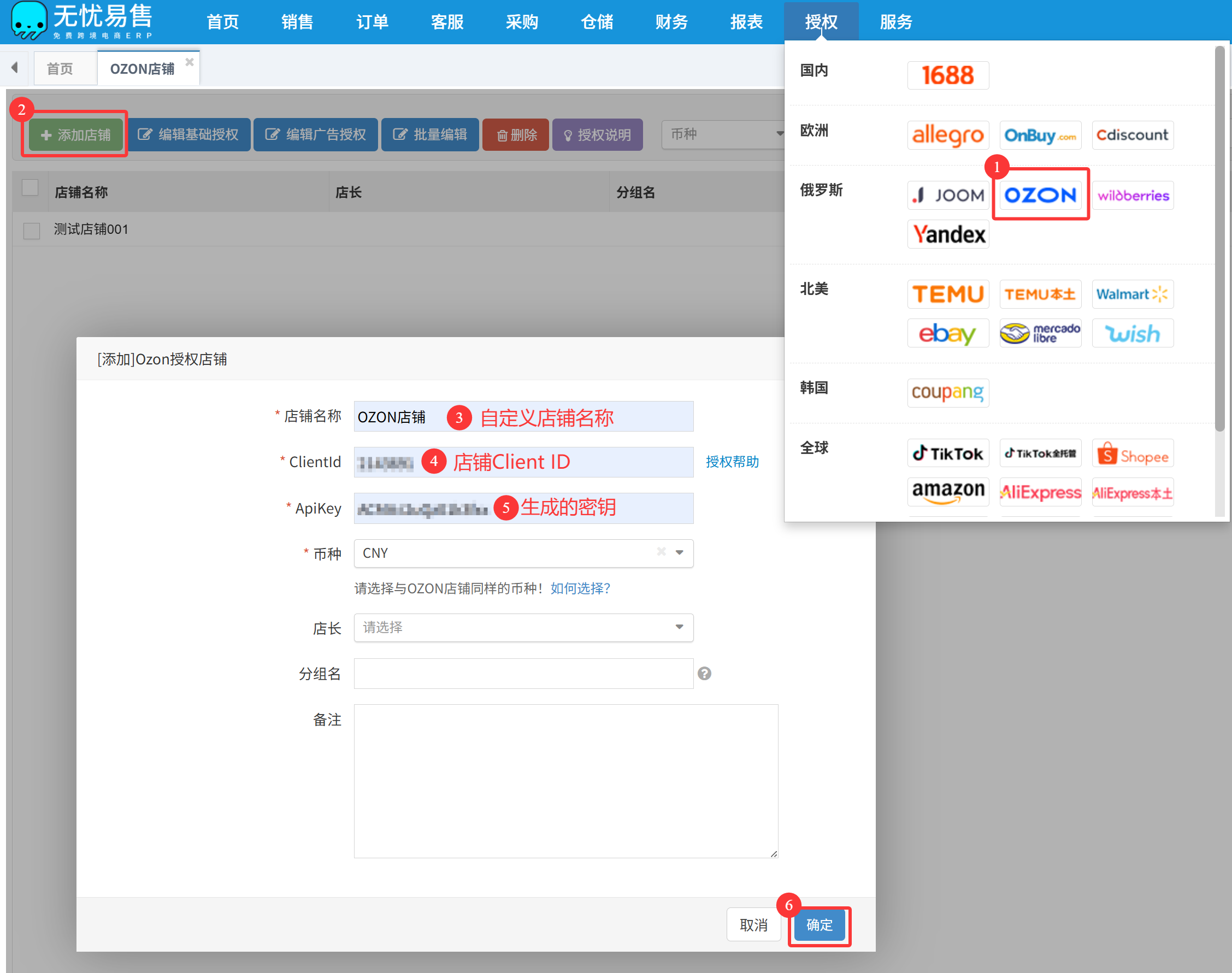
Task: Tick the checkbox for 测试店铺001 row
Action: pos(31,231)
